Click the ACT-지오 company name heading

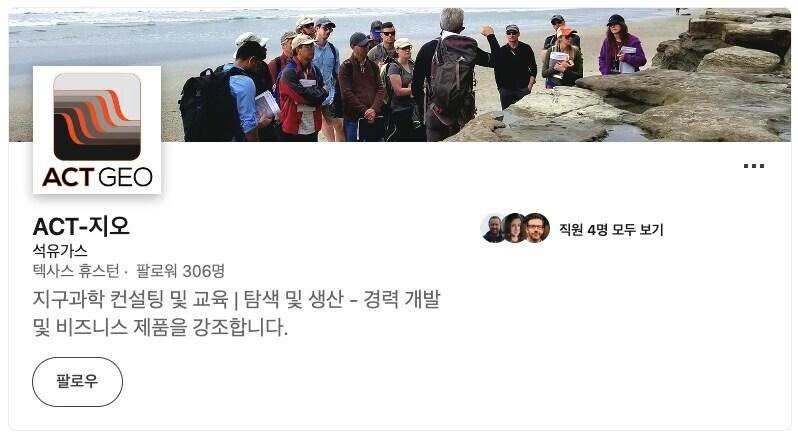(81, 226)
